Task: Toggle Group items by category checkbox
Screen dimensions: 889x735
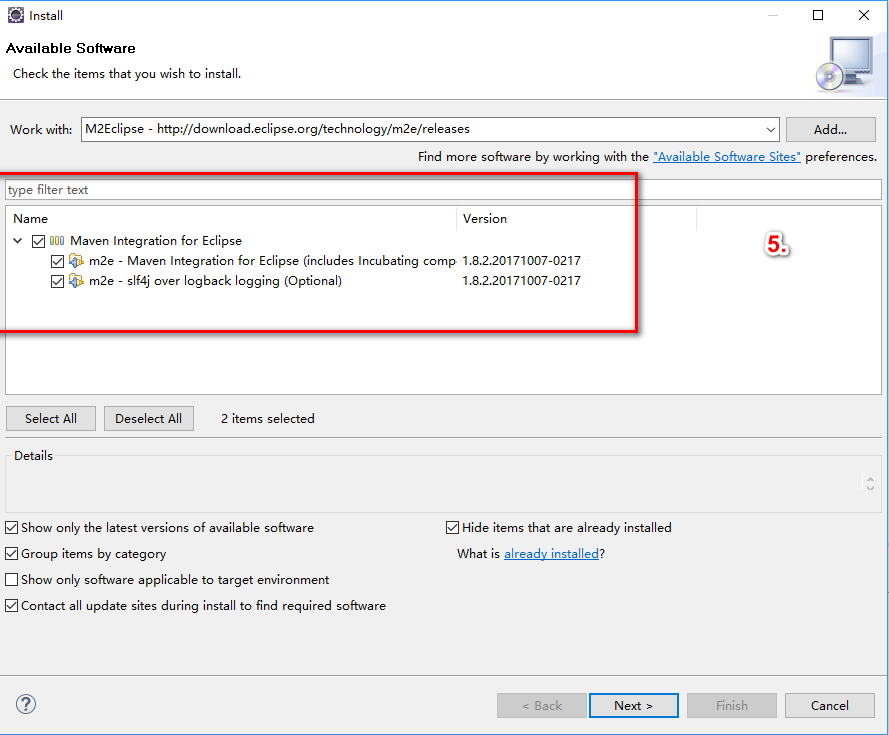Action: tap(11, 554)
